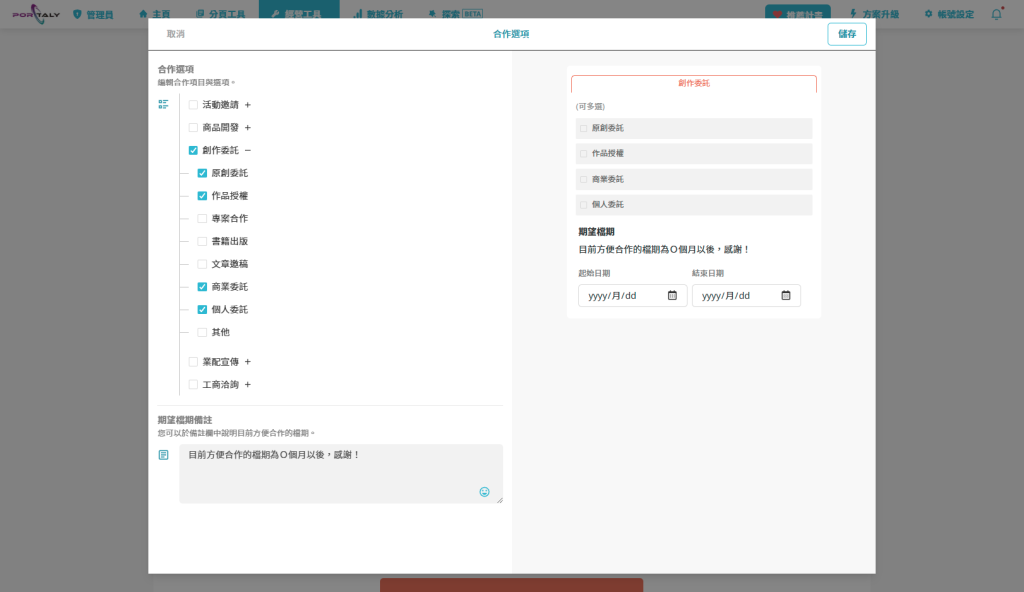The image size is (1024, 592).
Task: Click the notification bell icon
Action: click(x=996, y=14)
